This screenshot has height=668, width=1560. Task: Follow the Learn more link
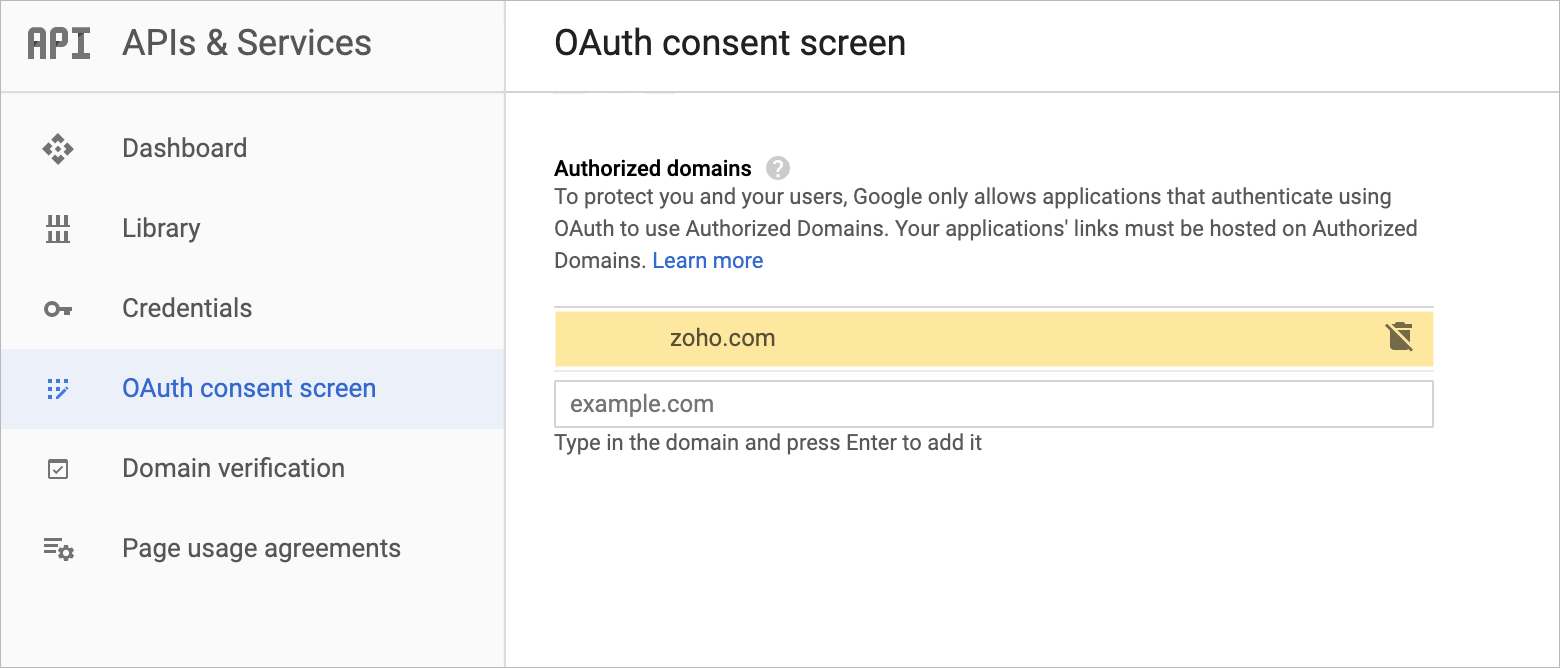tap(707, 261)
